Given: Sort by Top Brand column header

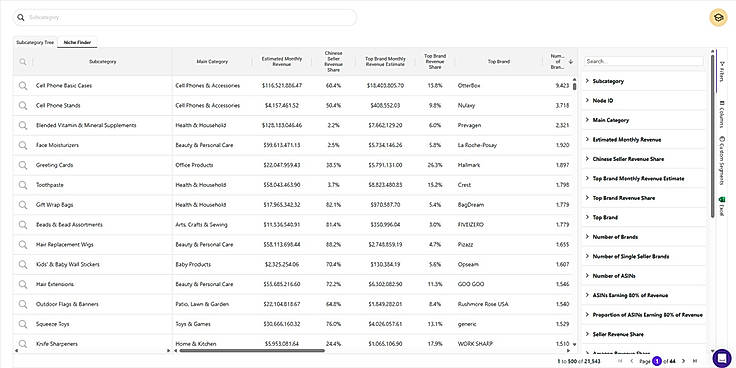Looking at the screenshot, I should pos(498,61).
